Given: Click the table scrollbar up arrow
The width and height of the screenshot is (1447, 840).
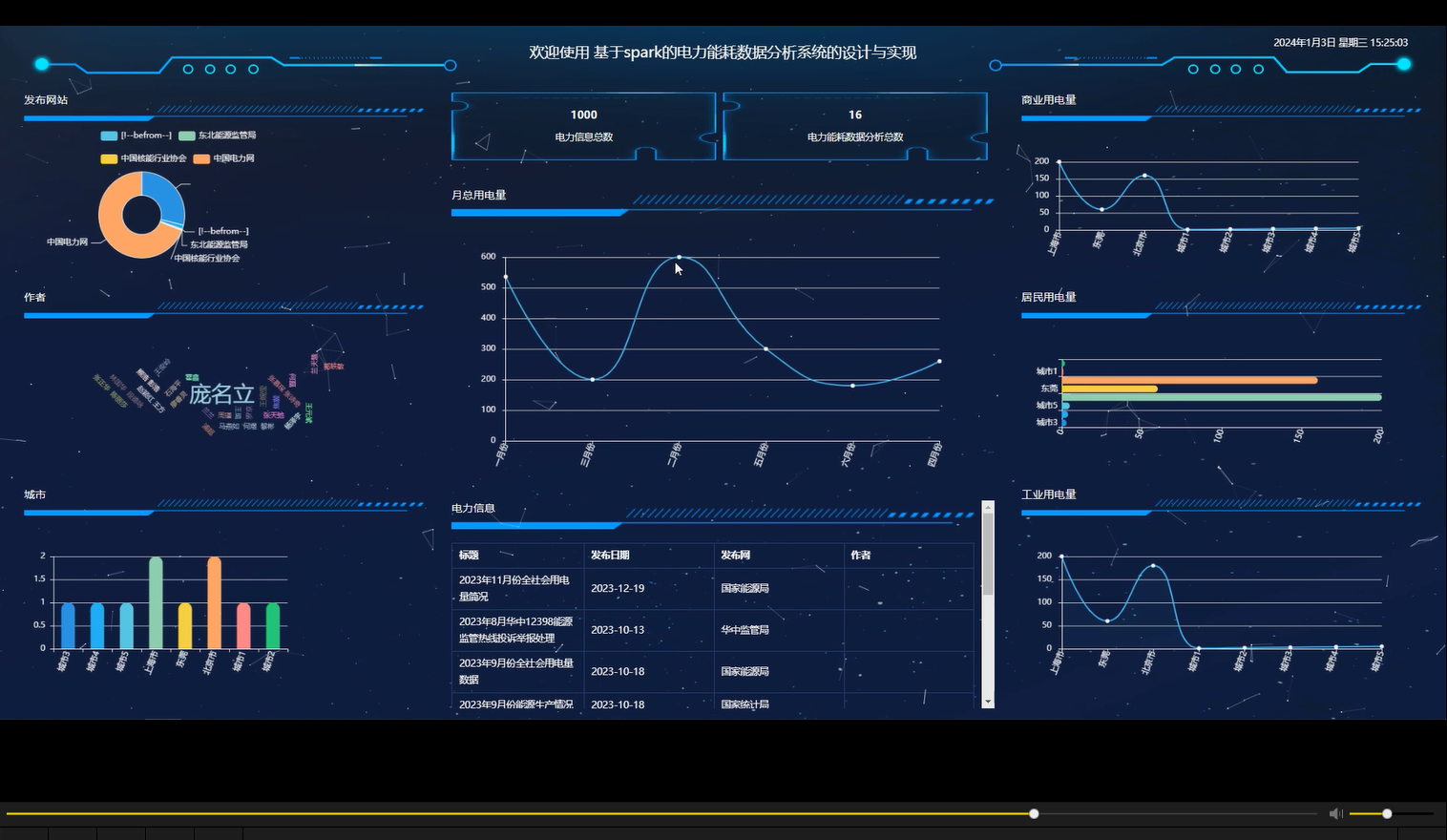Looking at the screenshot, I should click(x=988, y=507).
